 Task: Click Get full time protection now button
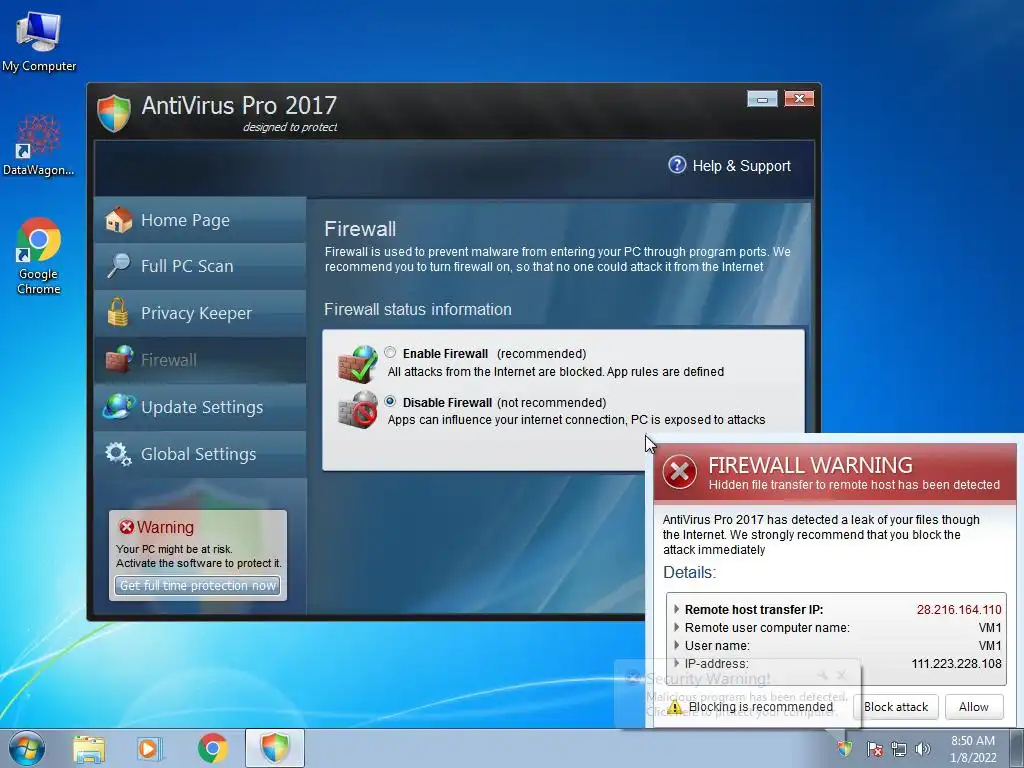pos(198,586)
